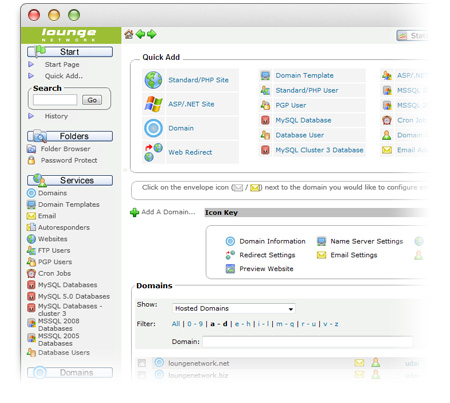Screen dimensions: 450x403
Task: Click into the Domain filter text field
Action: (x=308, y=342)
